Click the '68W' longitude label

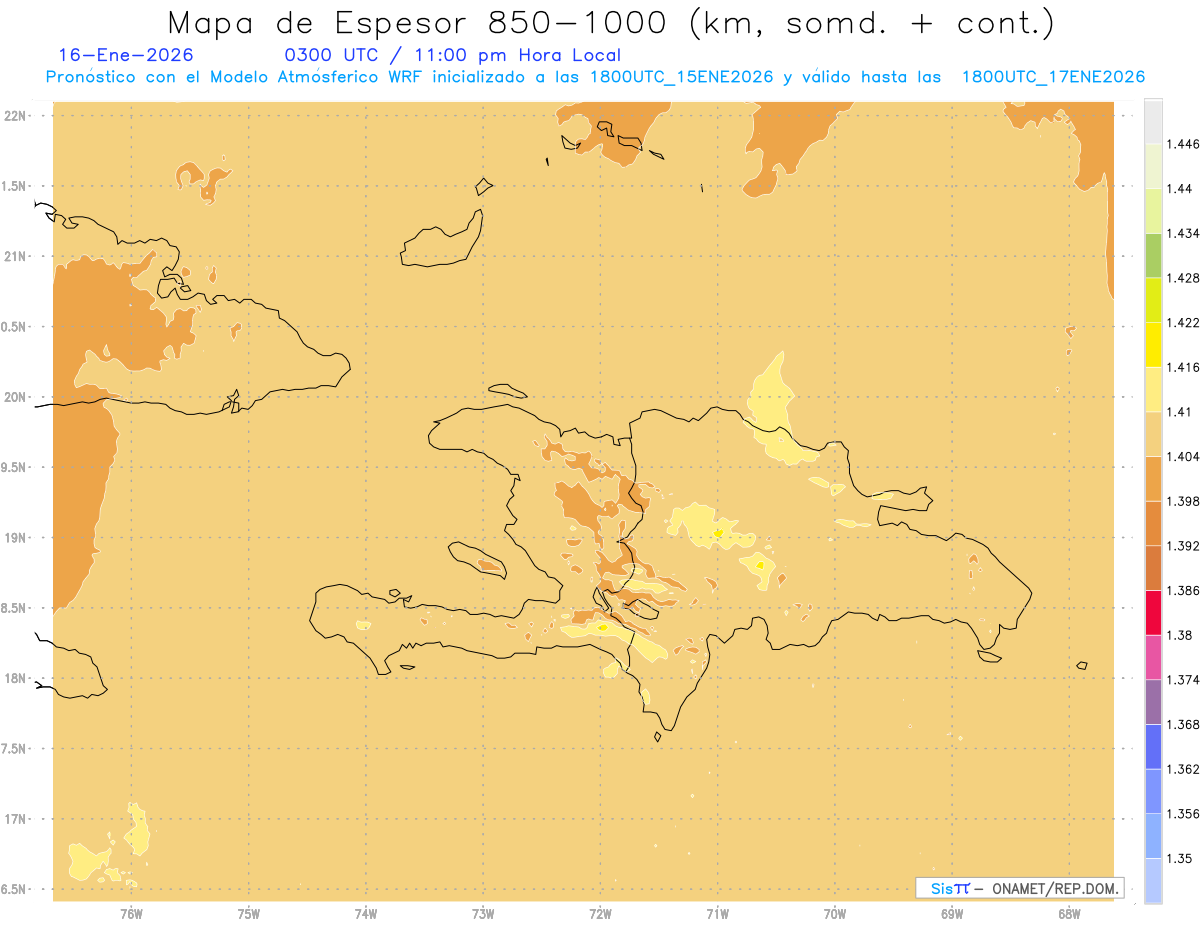[x=1069, y=913]
